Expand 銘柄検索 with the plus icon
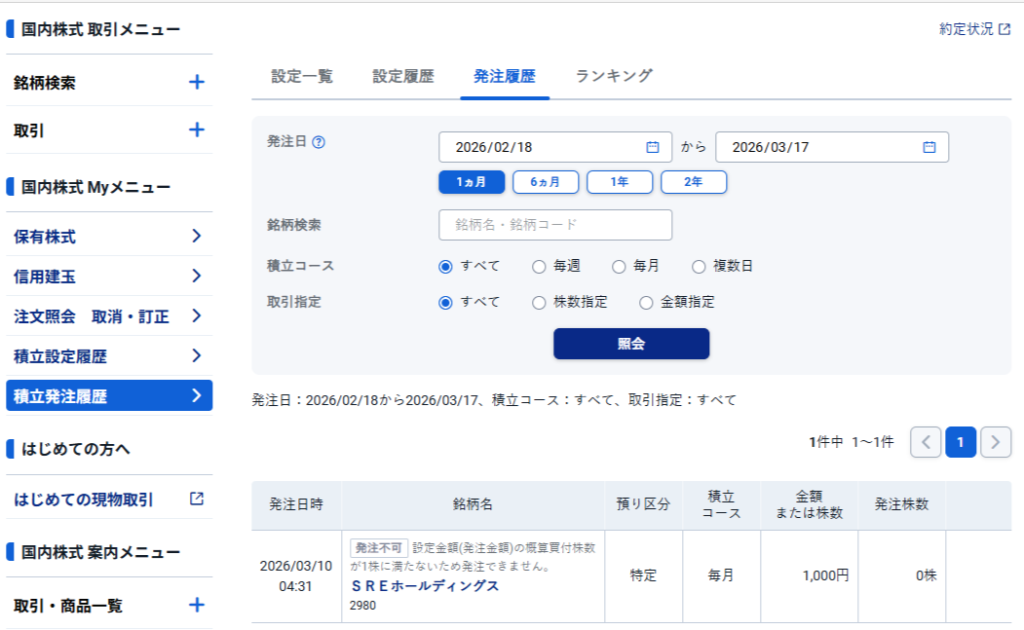 196,83
